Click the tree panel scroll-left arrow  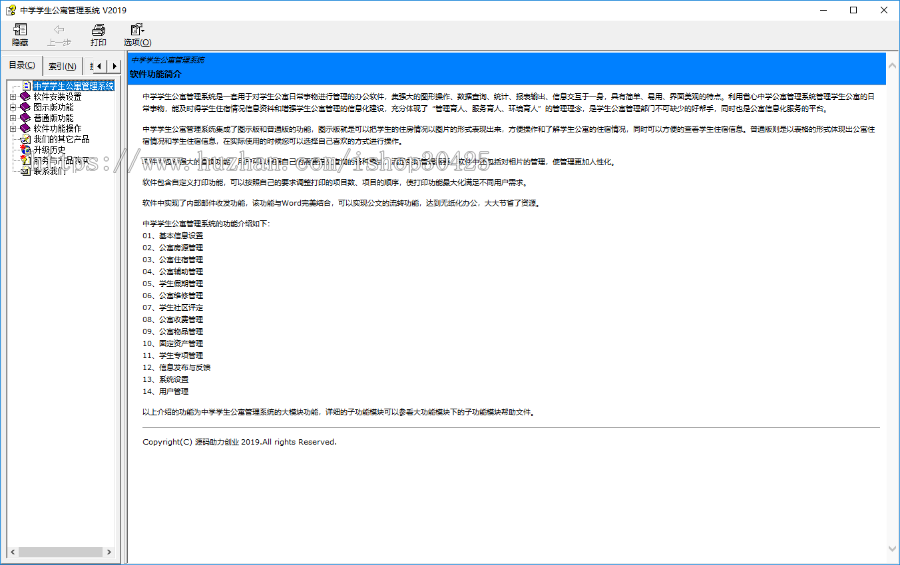[13, 552]
